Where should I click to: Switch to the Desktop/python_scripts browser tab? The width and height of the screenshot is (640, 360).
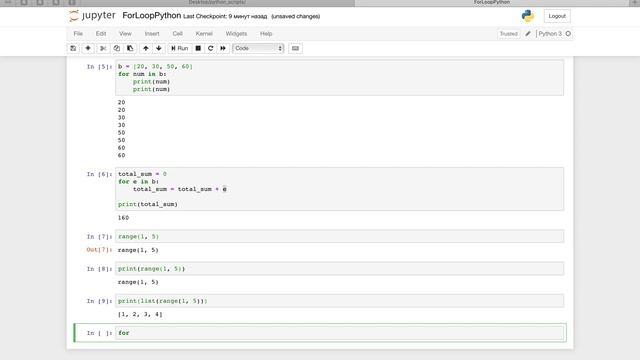coord(218,2)
